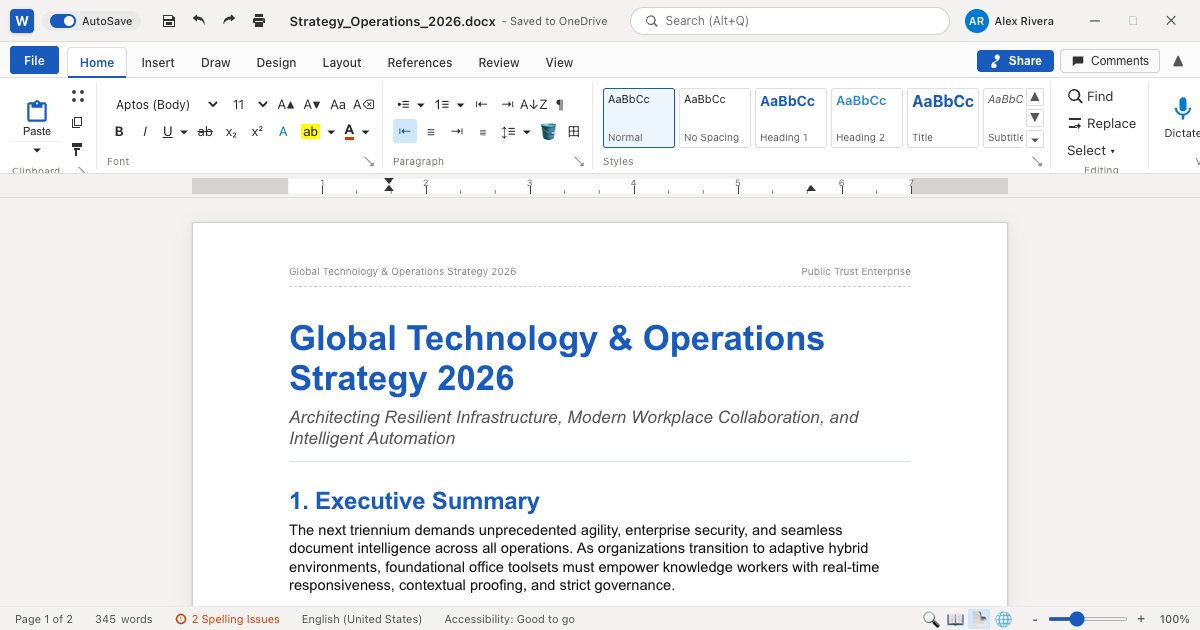Select the Format Painter icon
The image size is (1200, 630).
point(77,149)
